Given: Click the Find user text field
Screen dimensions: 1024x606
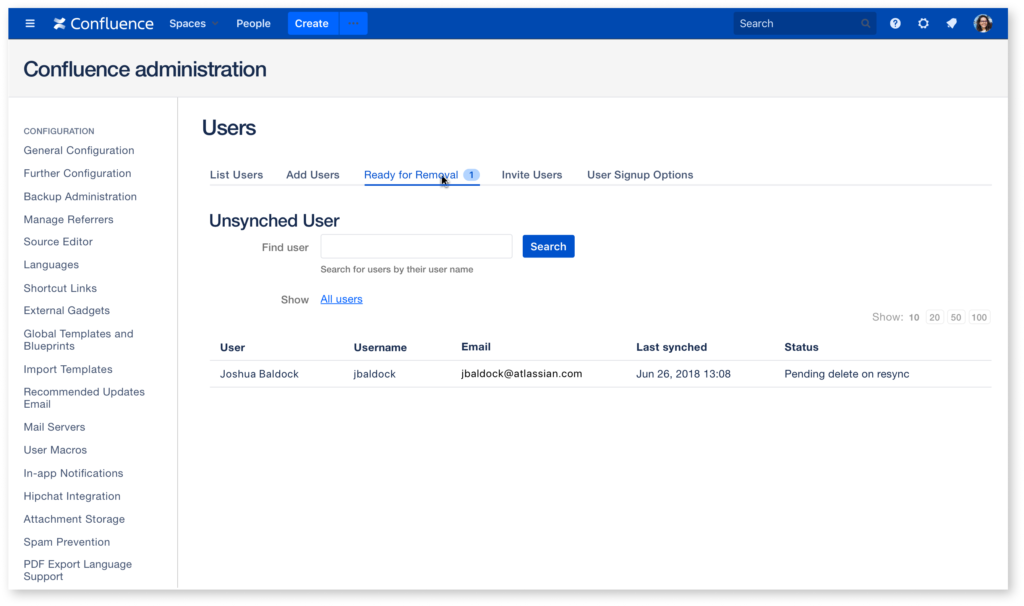Looking at the screenshot, I should pyautogui.click(x=416, y=247).
